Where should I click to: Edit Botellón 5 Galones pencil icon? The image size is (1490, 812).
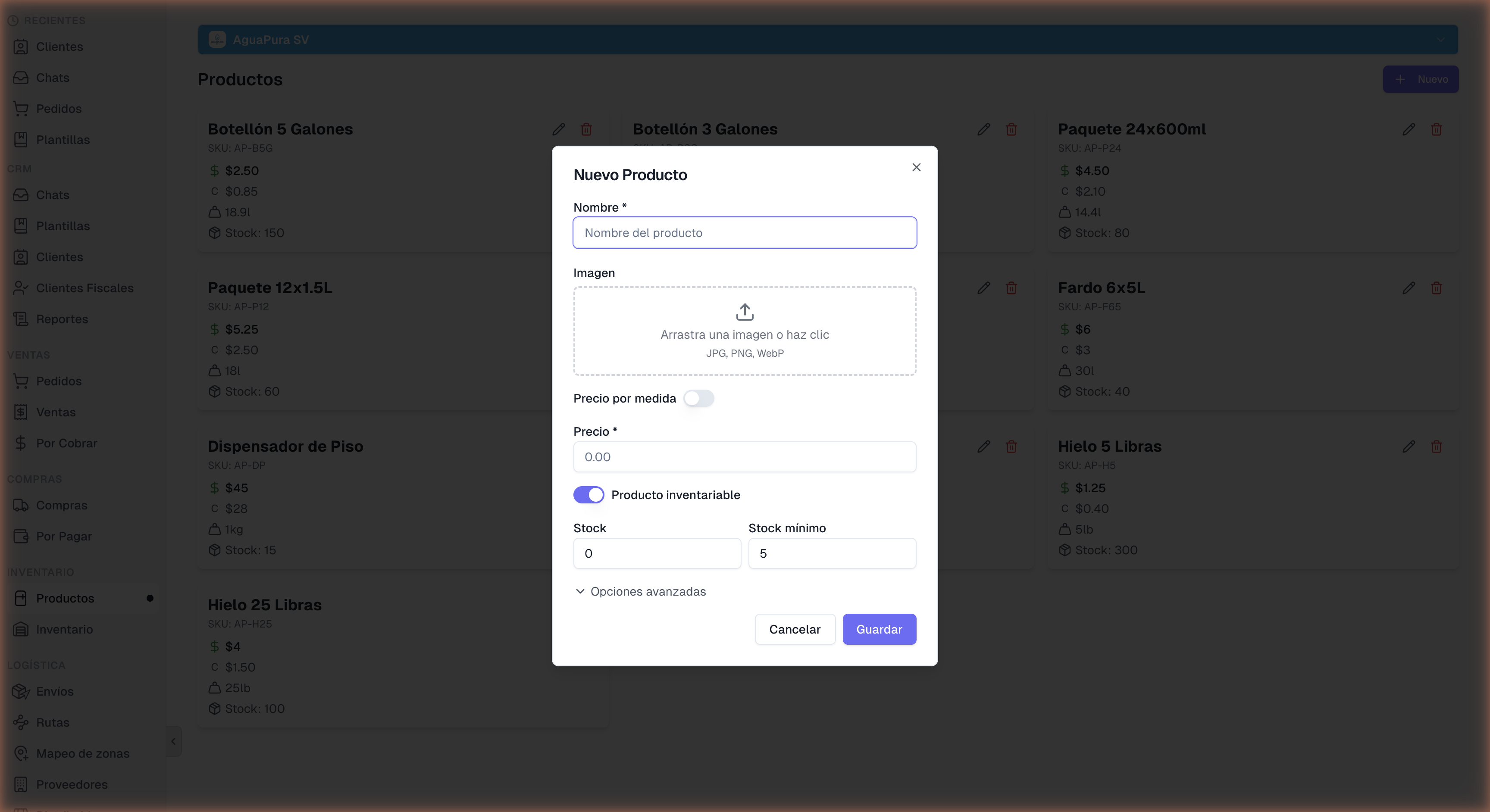click(558, 130)
